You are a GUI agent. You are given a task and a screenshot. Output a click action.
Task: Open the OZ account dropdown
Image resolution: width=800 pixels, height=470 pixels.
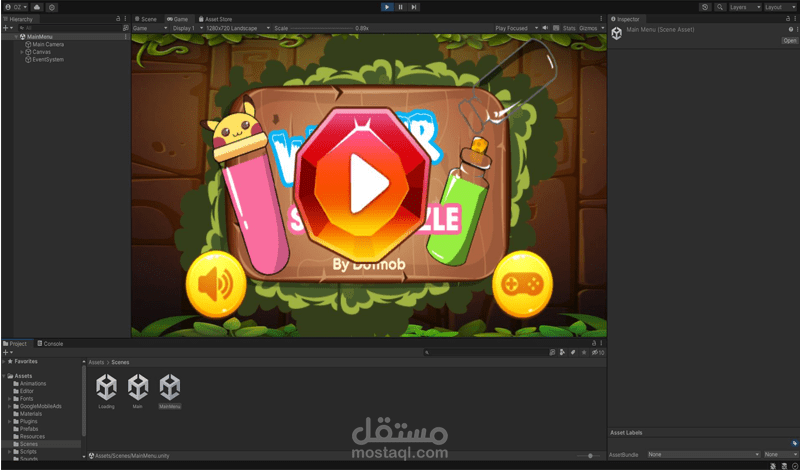point(15,7)
